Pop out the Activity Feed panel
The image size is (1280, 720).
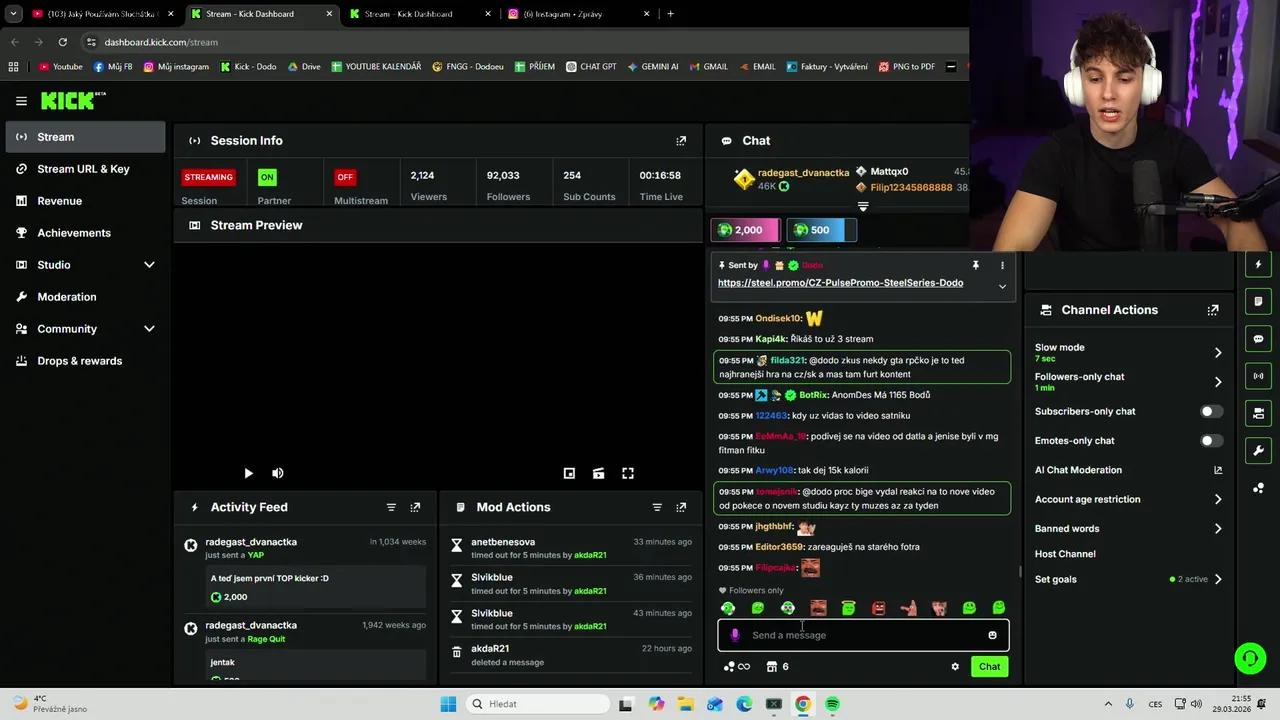[415, 507]
